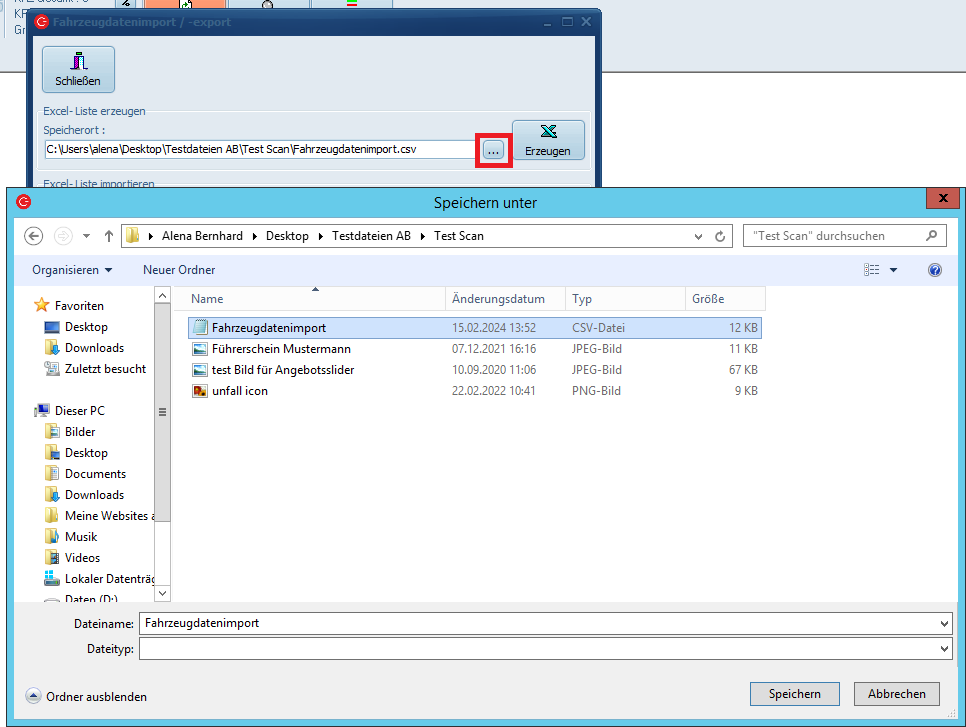Click the Abbrechen button
966x727 pixels.
(896, 694)
